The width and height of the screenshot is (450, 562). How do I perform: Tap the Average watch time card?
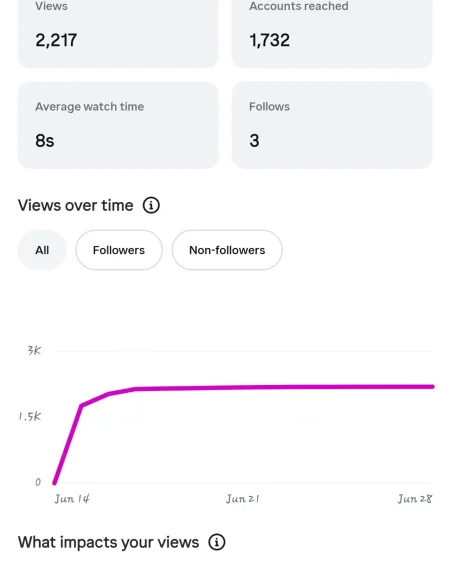pos(118,125)
